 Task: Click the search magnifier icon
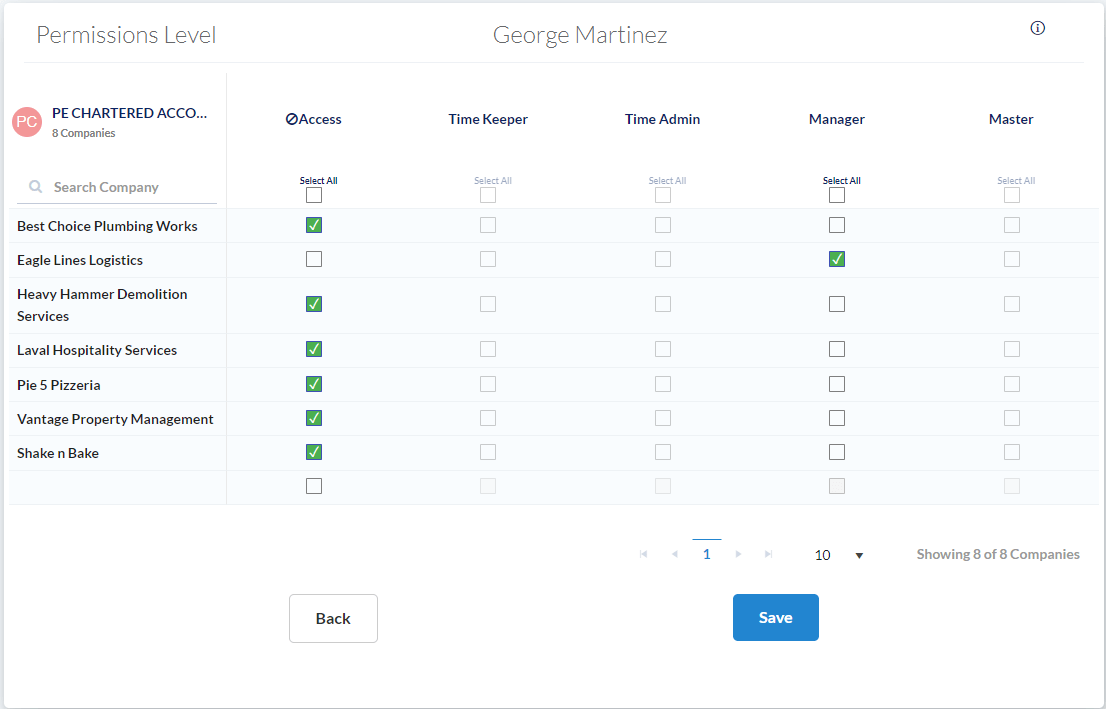click(36, 187)
